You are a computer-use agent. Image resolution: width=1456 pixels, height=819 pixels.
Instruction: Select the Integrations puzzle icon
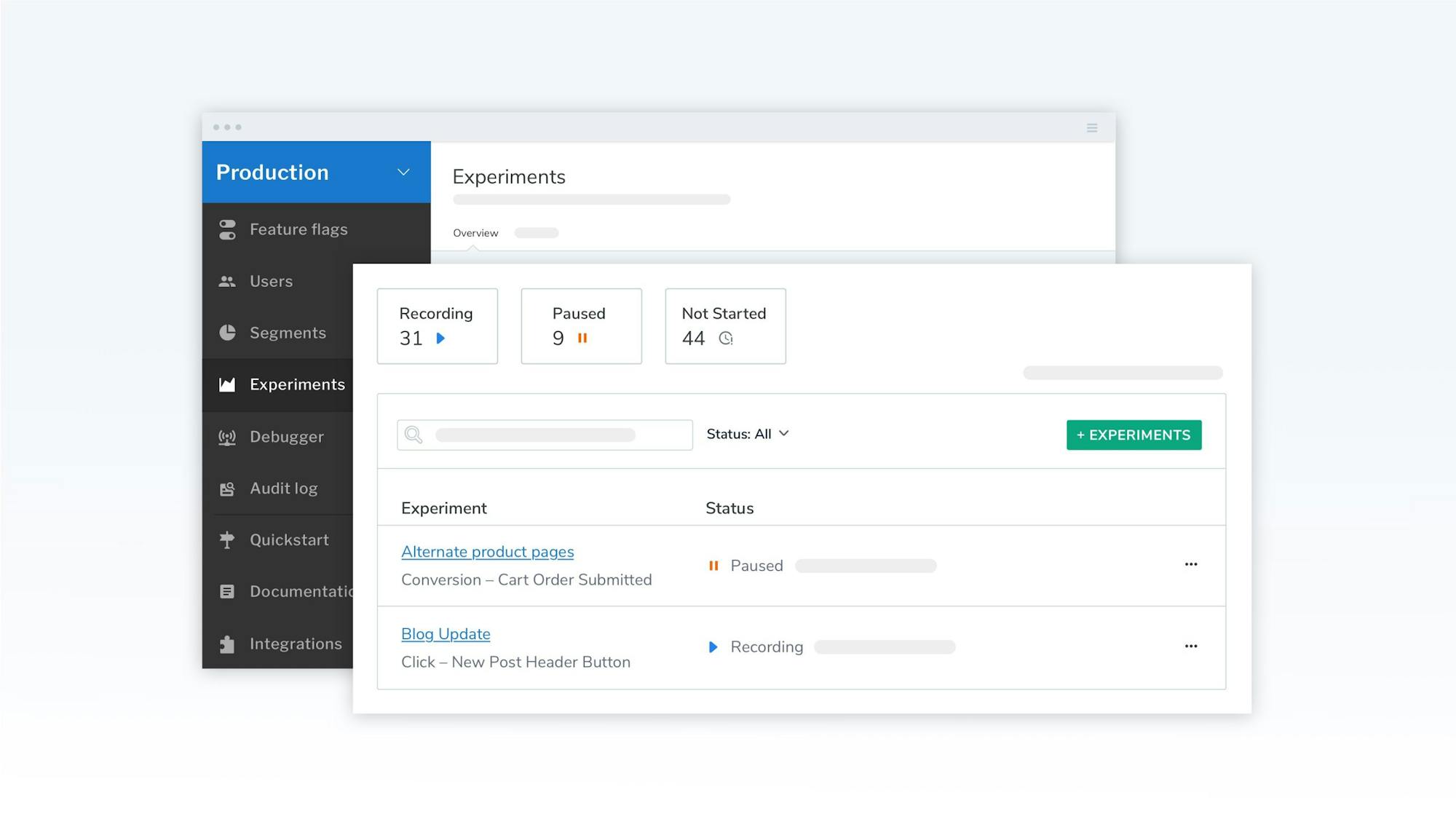tap(226, 644)
